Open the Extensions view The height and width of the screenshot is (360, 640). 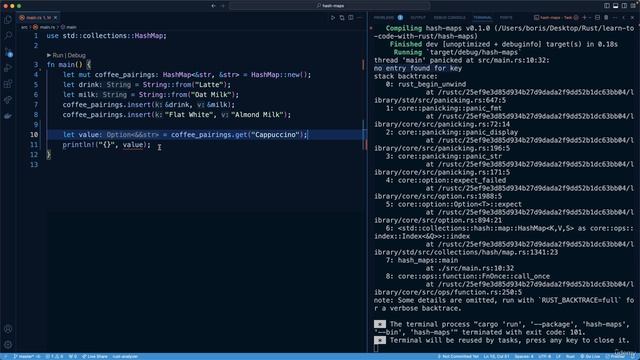(8, 84)
